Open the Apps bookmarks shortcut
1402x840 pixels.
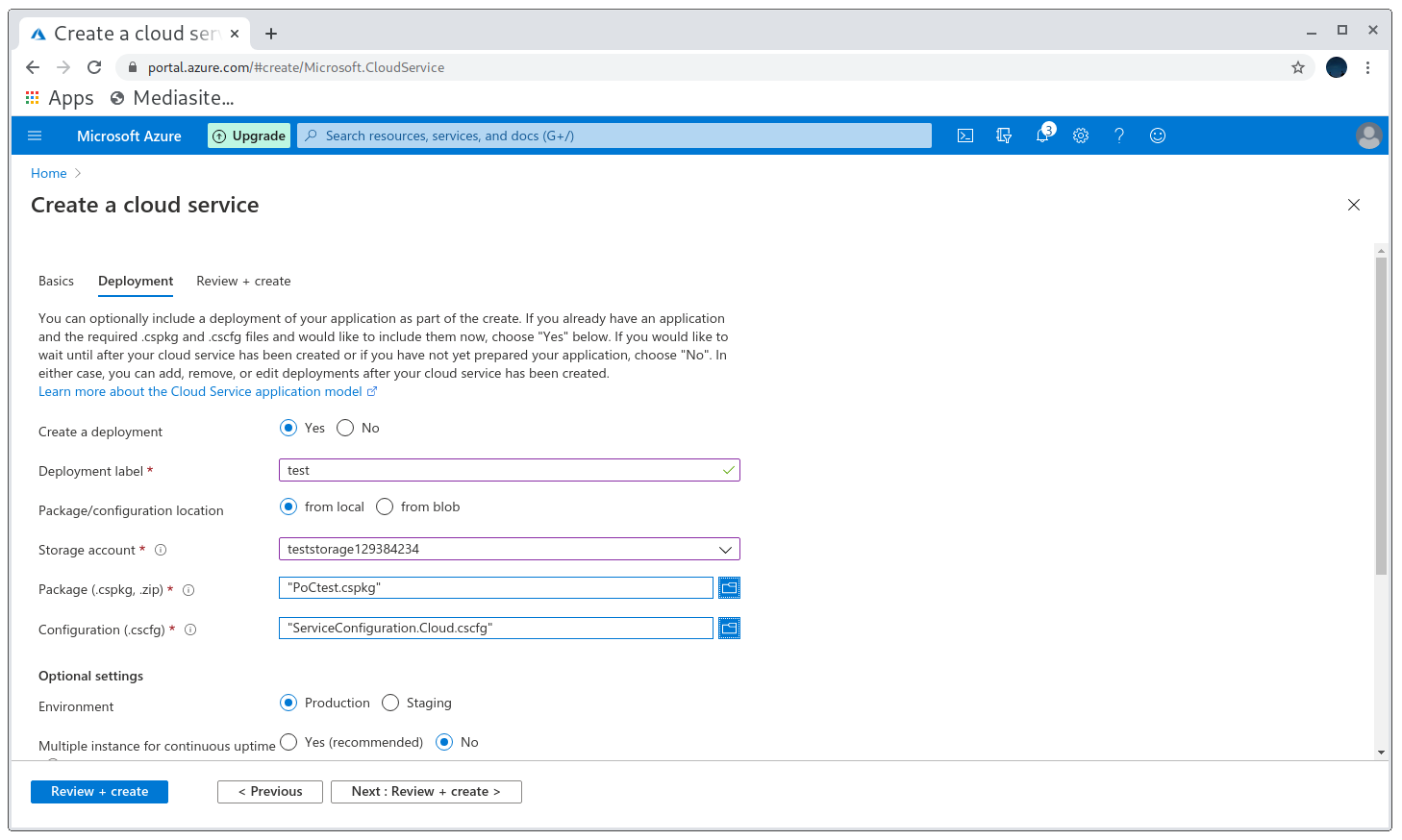tap(60, 98)
